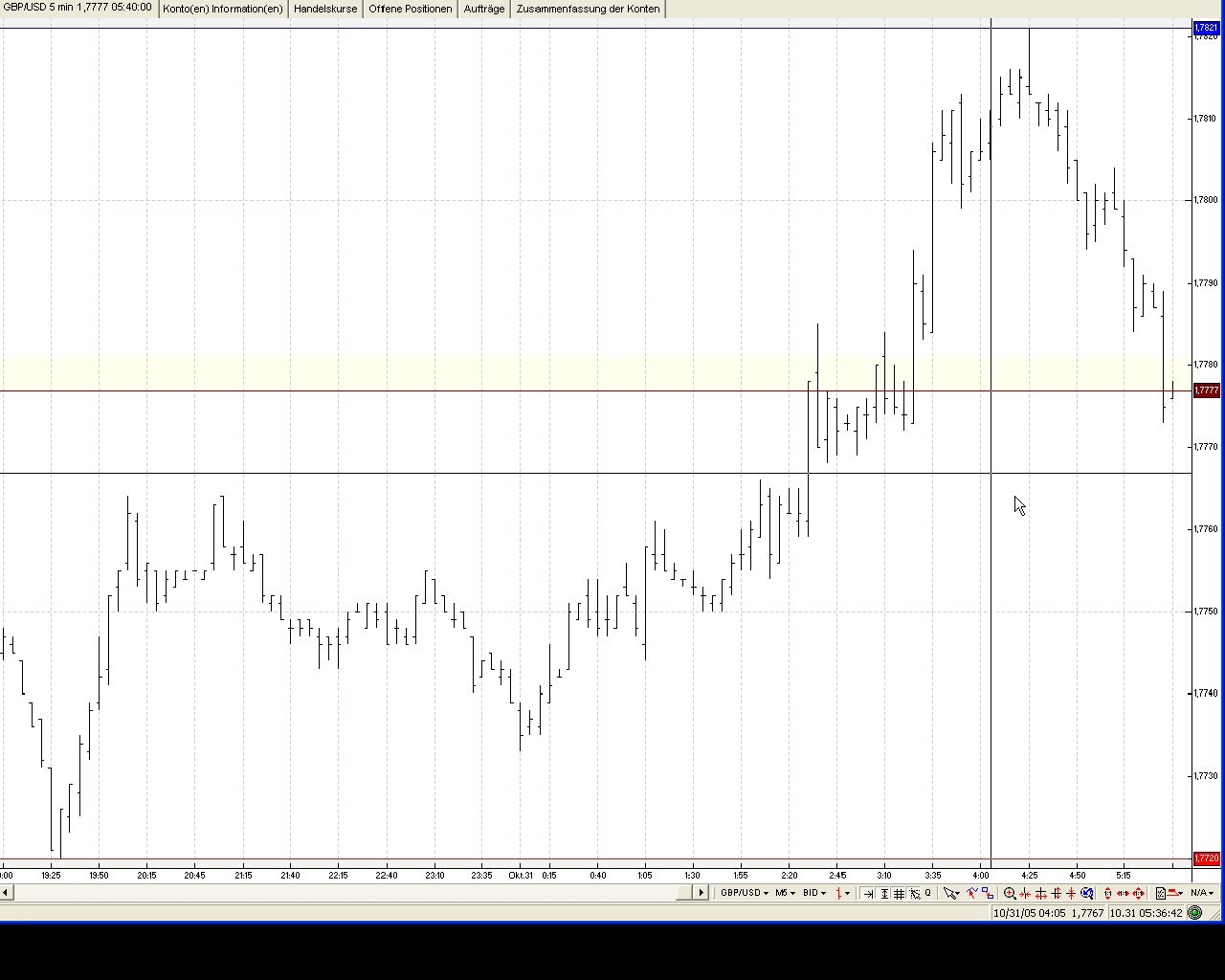Click the 23:10 time axis label
Viewport: 1225px width, 980px height.
434,875
